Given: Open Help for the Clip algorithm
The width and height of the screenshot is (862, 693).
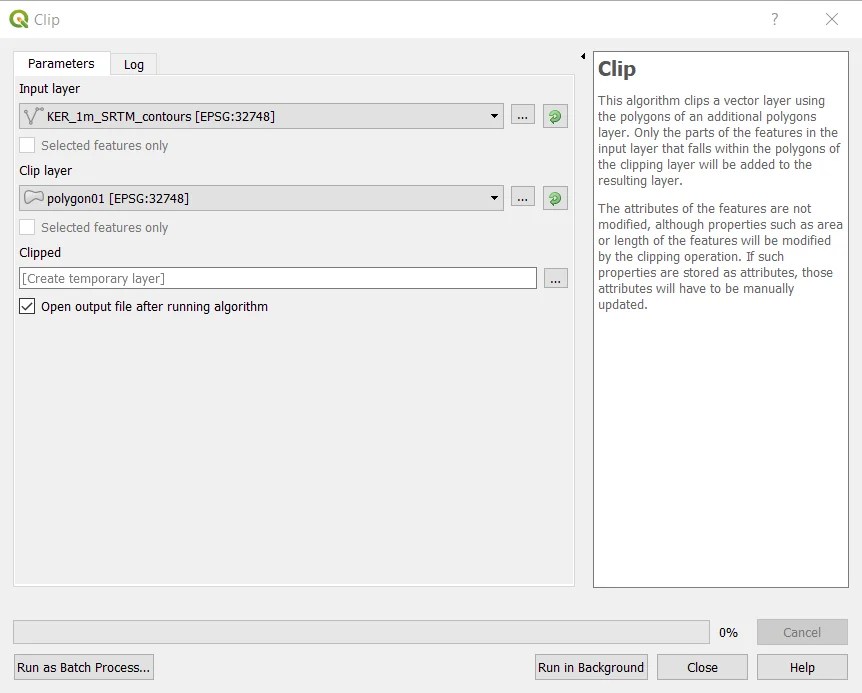Looking at the screenshot, I should [802, 667].
